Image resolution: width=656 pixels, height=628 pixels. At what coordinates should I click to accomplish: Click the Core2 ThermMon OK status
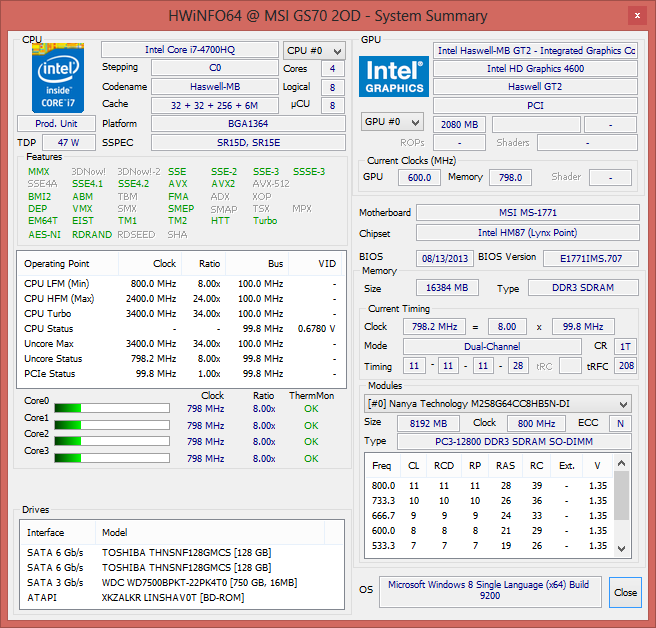[311, 442]
